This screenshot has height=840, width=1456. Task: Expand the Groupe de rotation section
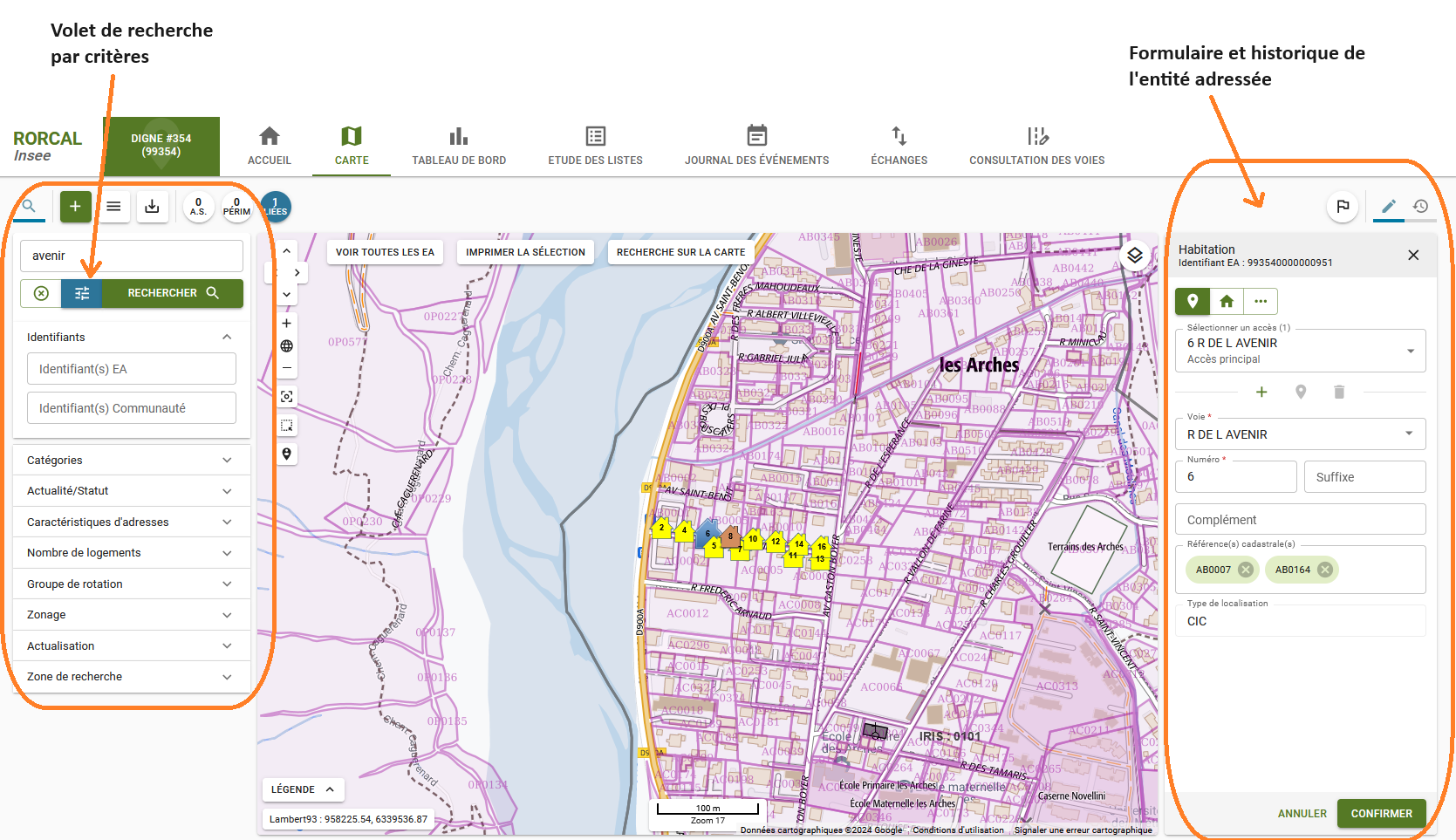coord(132,584)
